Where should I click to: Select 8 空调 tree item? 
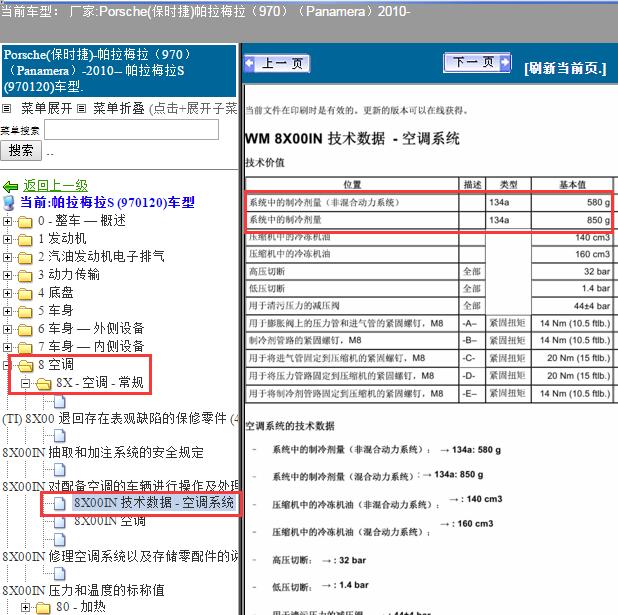pyautogui.click(x=56, y=364)
